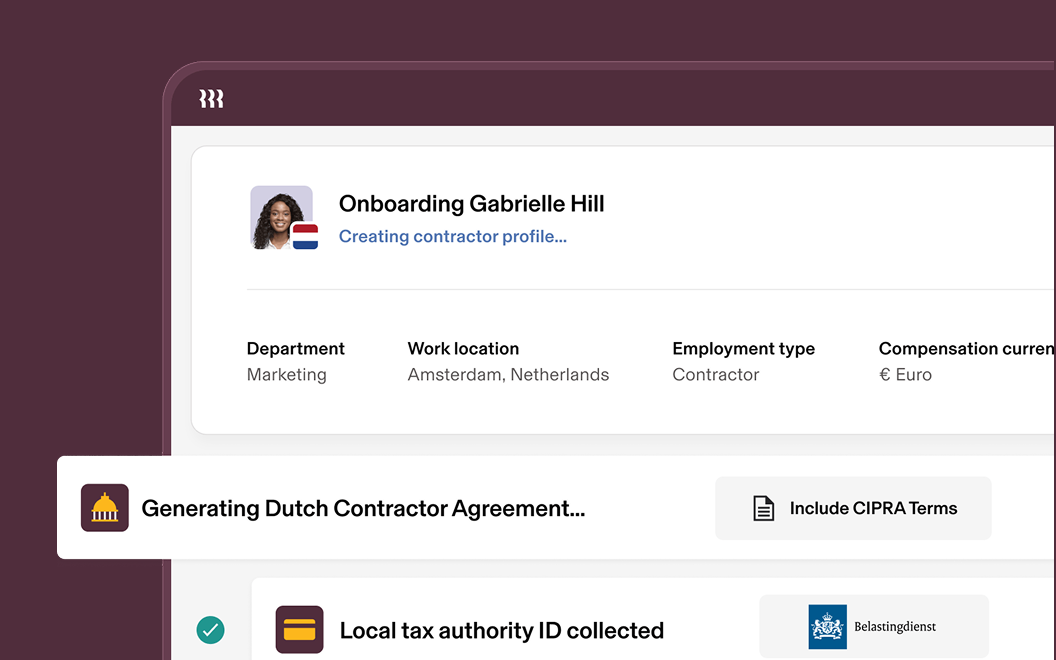This screenshot has width=1056, height=660.
Task: Open the Onboarding Gabrielle Hill header menu
Action: pos(471,203)
